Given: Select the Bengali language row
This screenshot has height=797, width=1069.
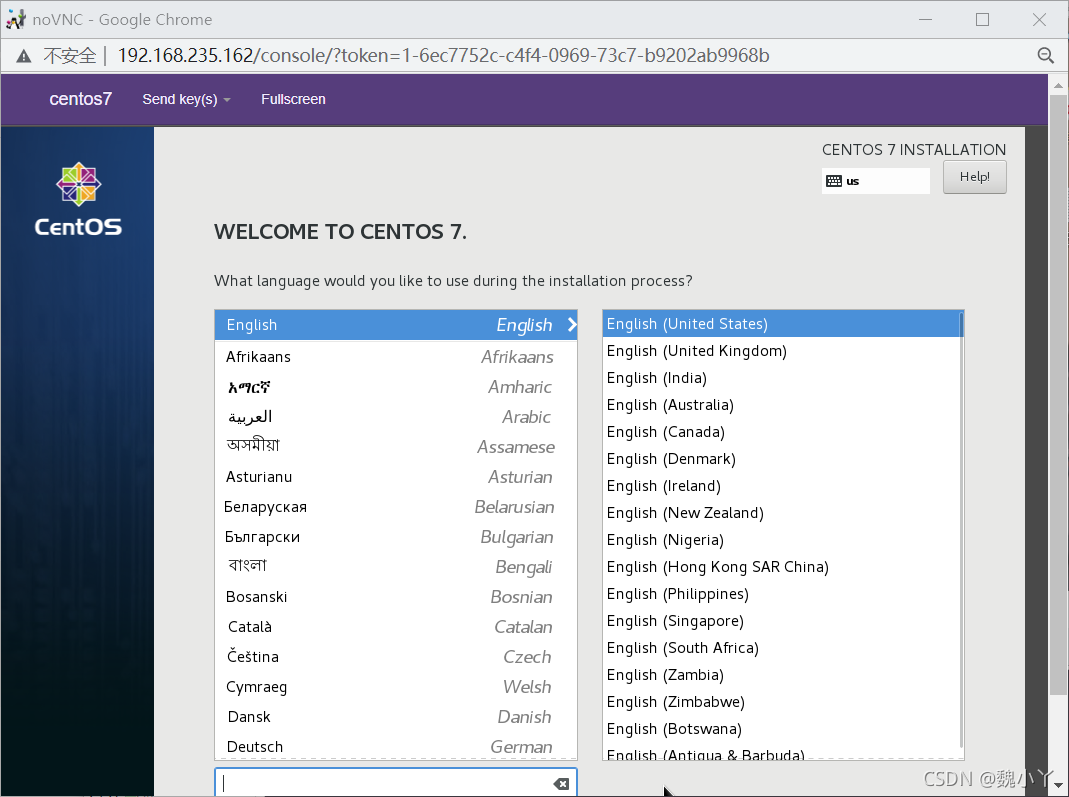Looking at the screenshot, I should pyautogui.click(x=396, y=567).
